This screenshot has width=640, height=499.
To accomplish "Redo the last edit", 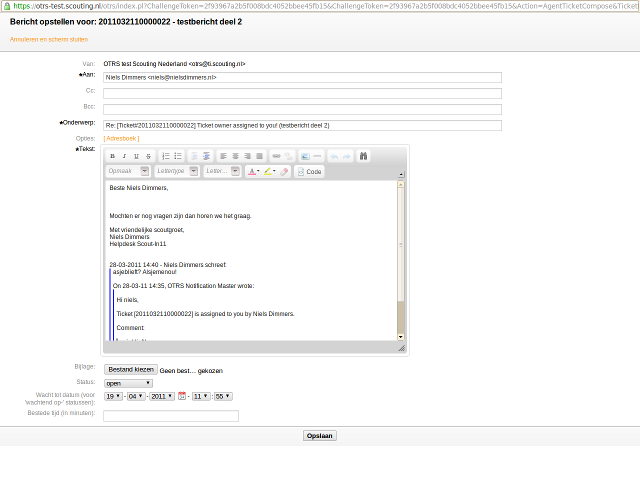I will point(347,156).
